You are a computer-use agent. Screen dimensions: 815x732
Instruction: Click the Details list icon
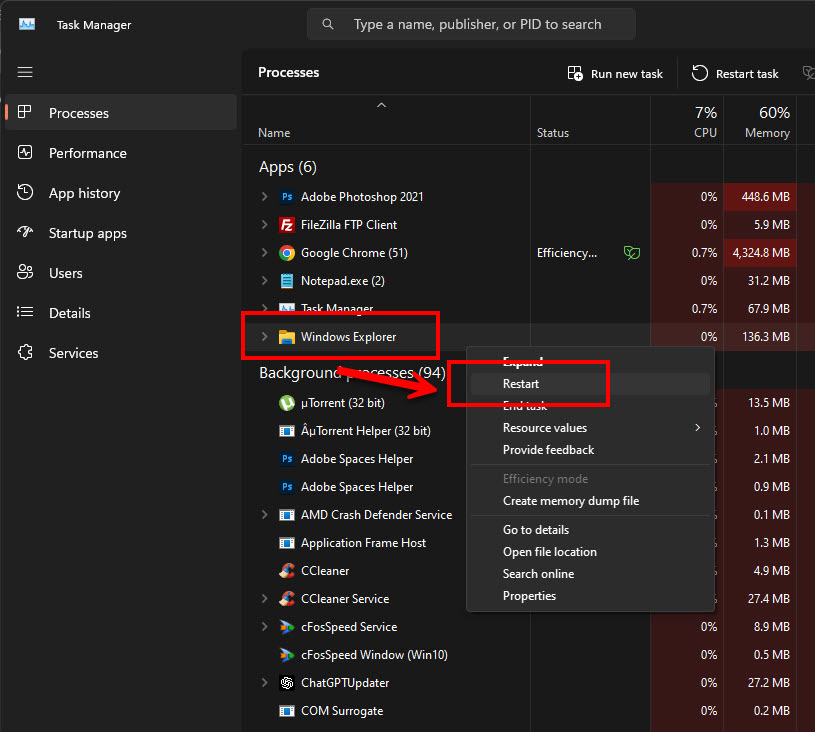[x=25, y=312]
